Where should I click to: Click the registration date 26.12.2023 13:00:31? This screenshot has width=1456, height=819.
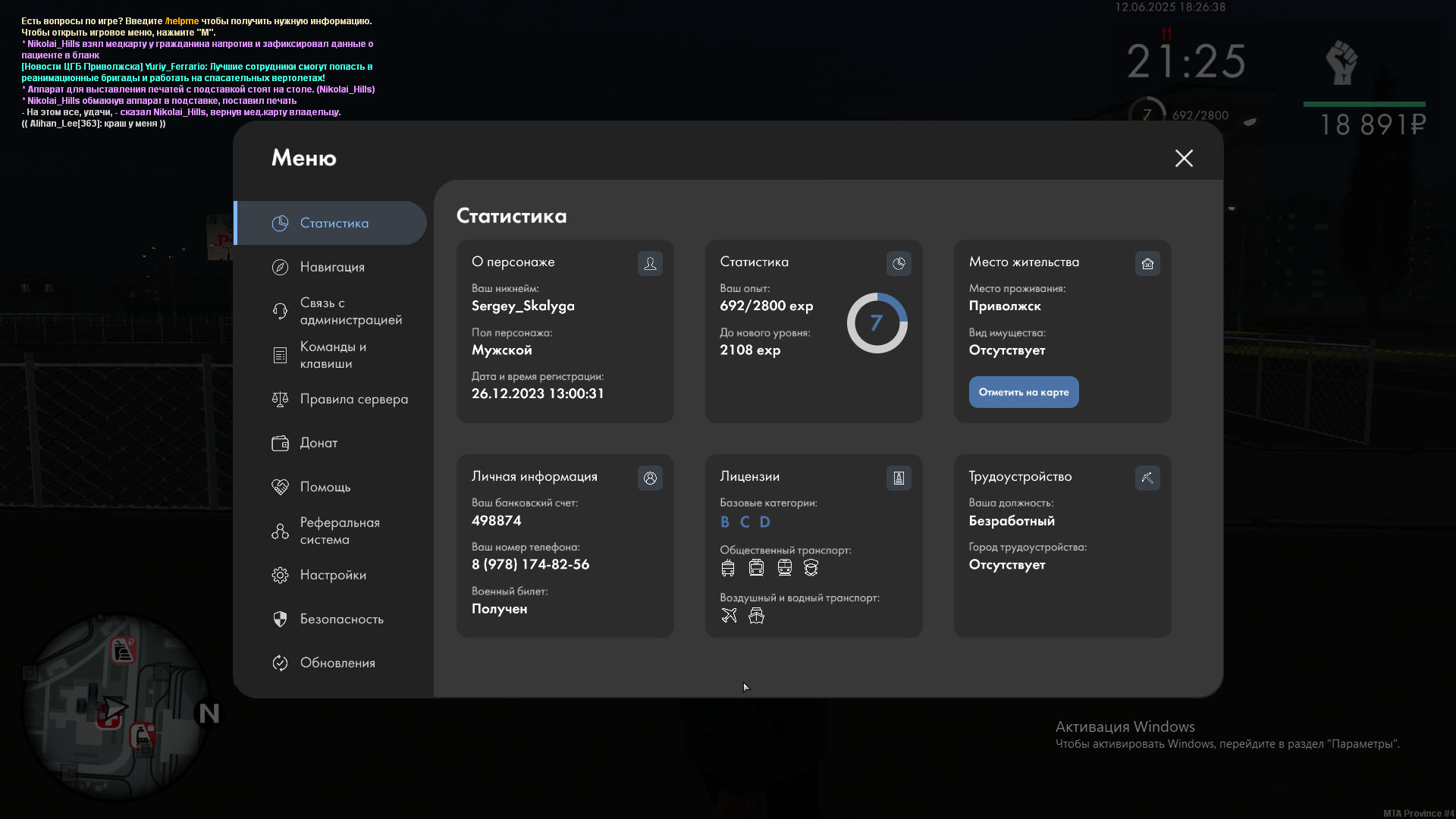538,394
